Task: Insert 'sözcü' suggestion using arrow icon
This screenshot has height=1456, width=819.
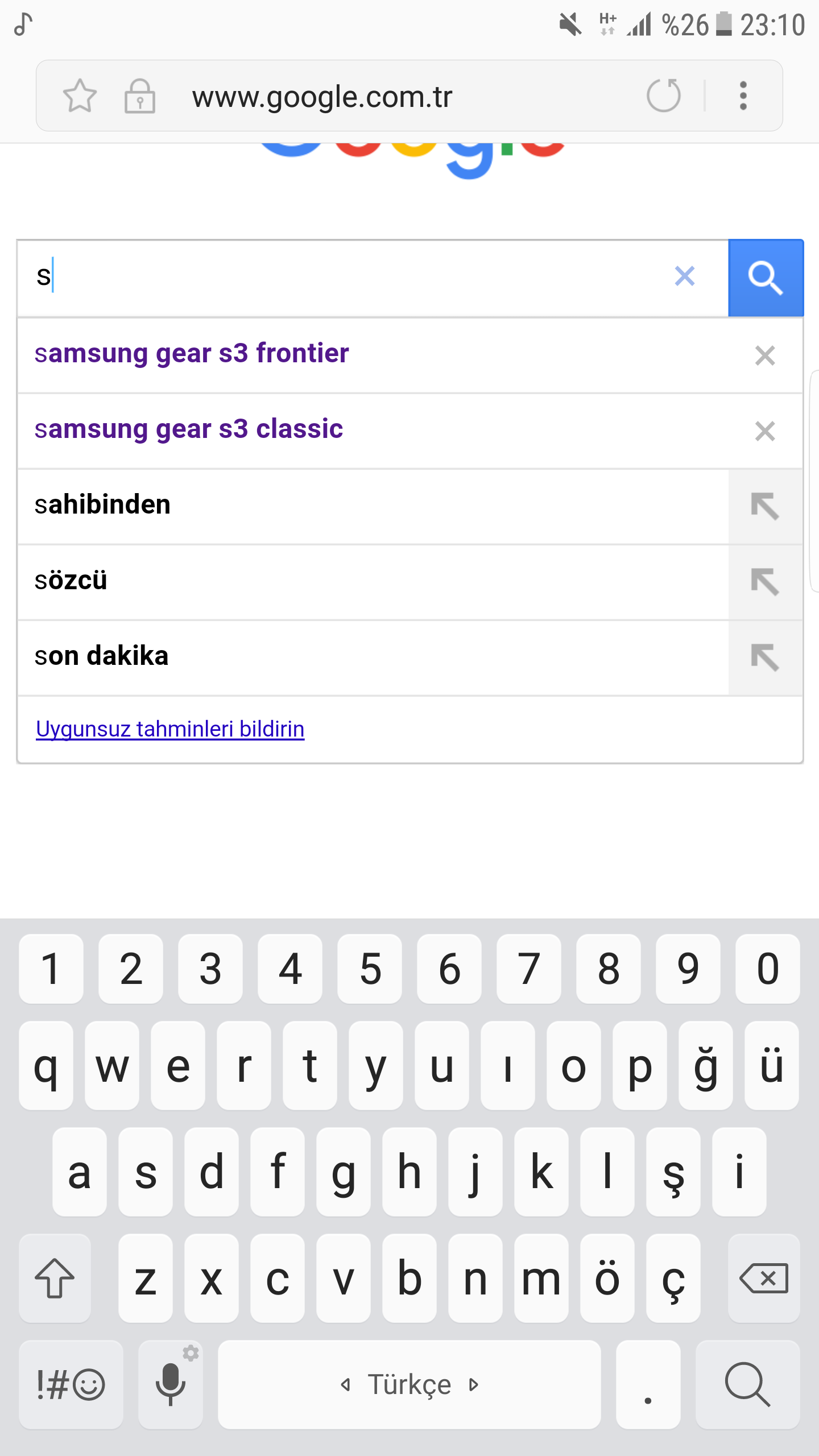Action: (765, 582)
